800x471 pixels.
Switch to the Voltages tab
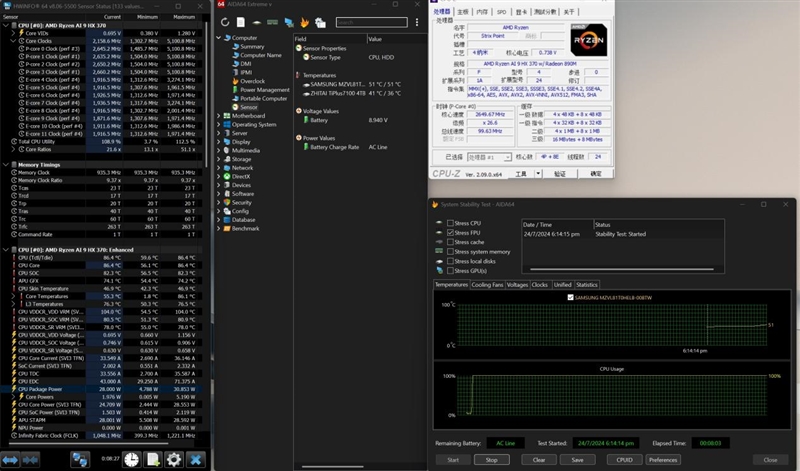[x=517, y=285]
